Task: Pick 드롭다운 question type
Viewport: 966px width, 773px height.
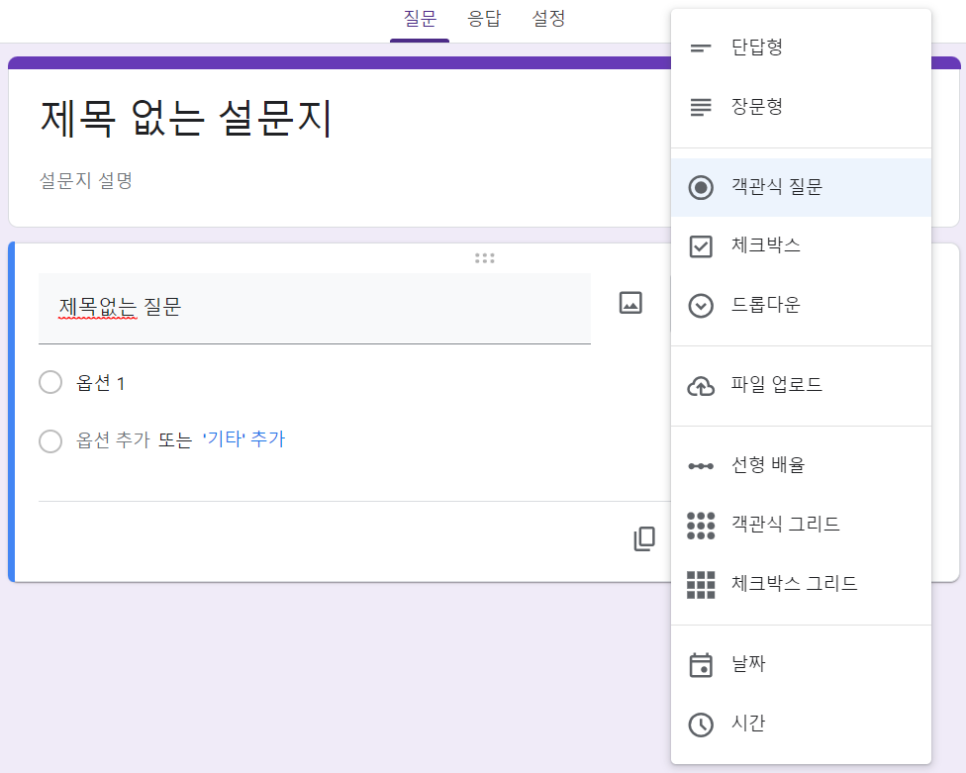Action: pos(801,306)
